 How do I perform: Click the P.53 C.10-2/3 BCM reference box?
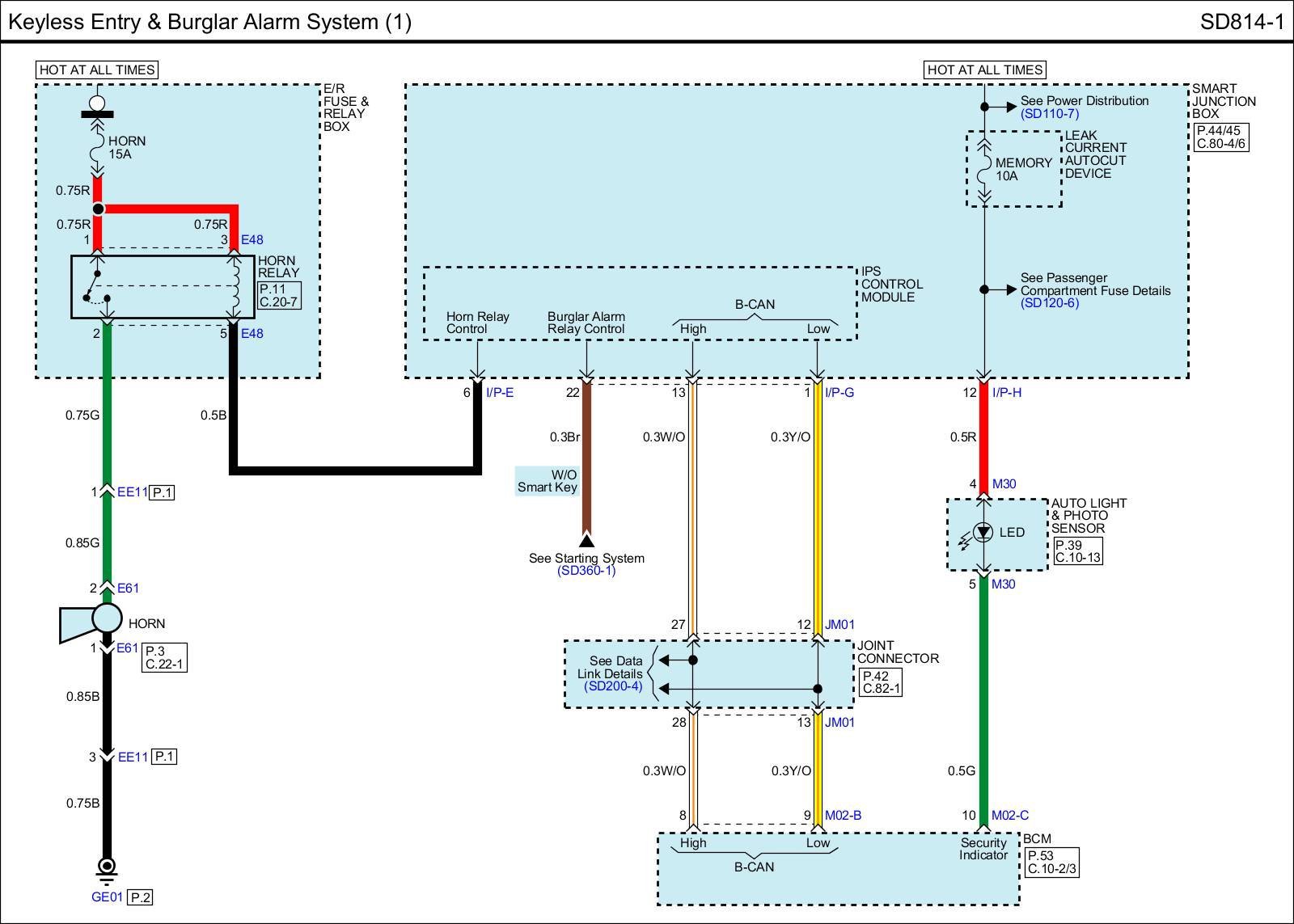(1051, 863)
